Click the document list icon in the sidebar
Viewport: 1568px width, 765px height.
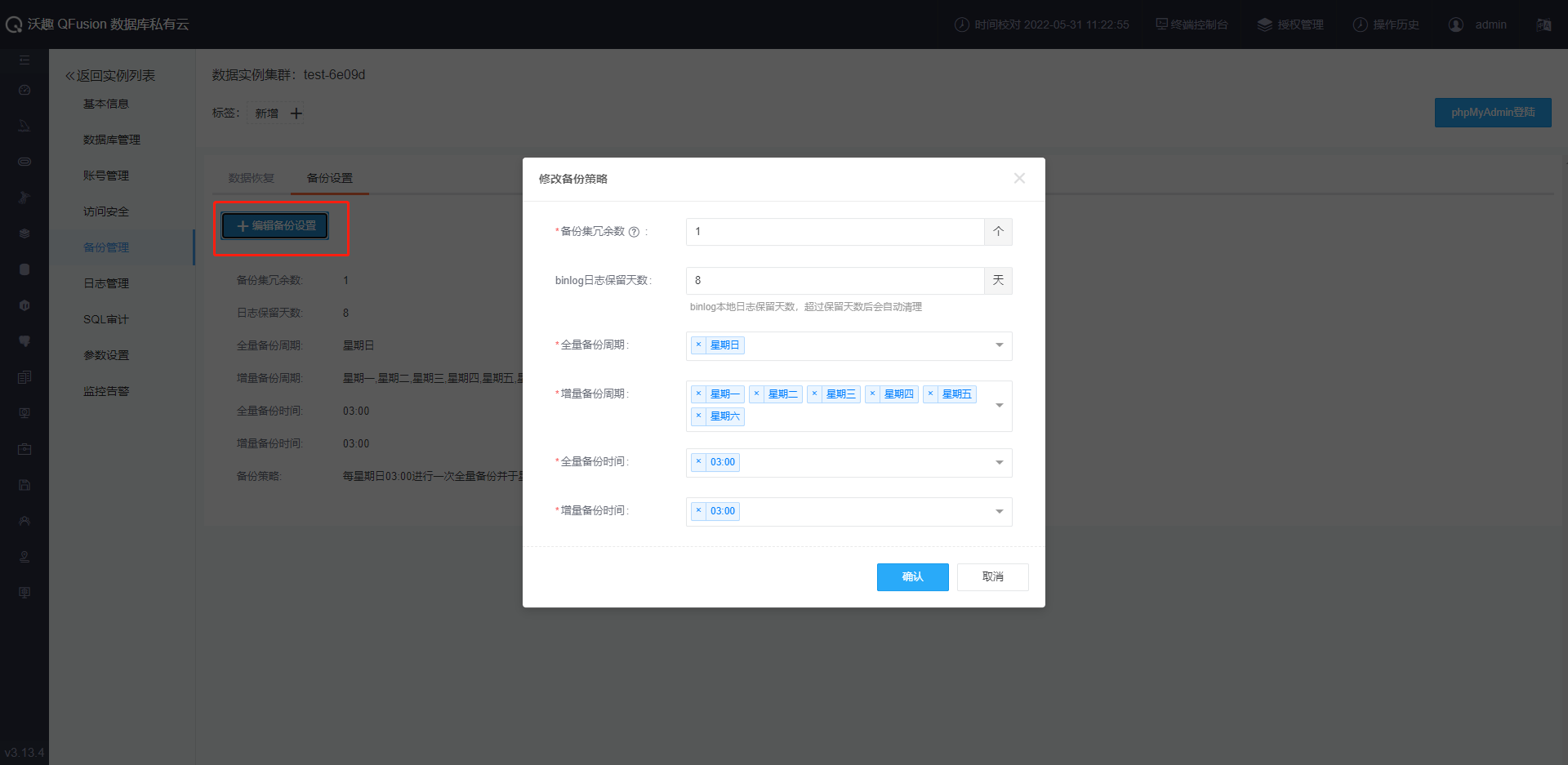point(24,377)
